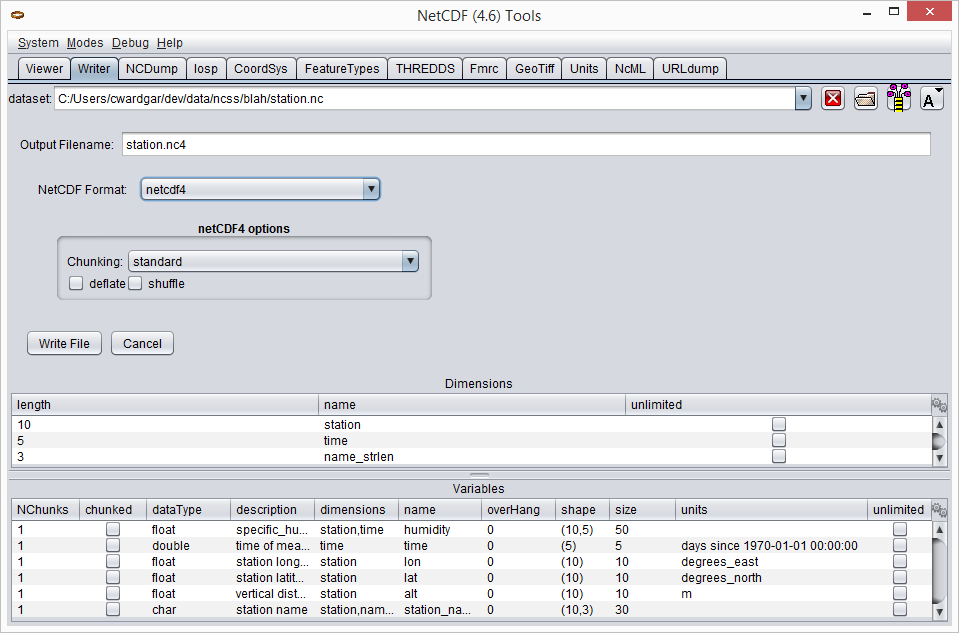The width and height of the screenshot is (959, 633).
Task: Click the app icon in the title bar
Action: point(17,16)
